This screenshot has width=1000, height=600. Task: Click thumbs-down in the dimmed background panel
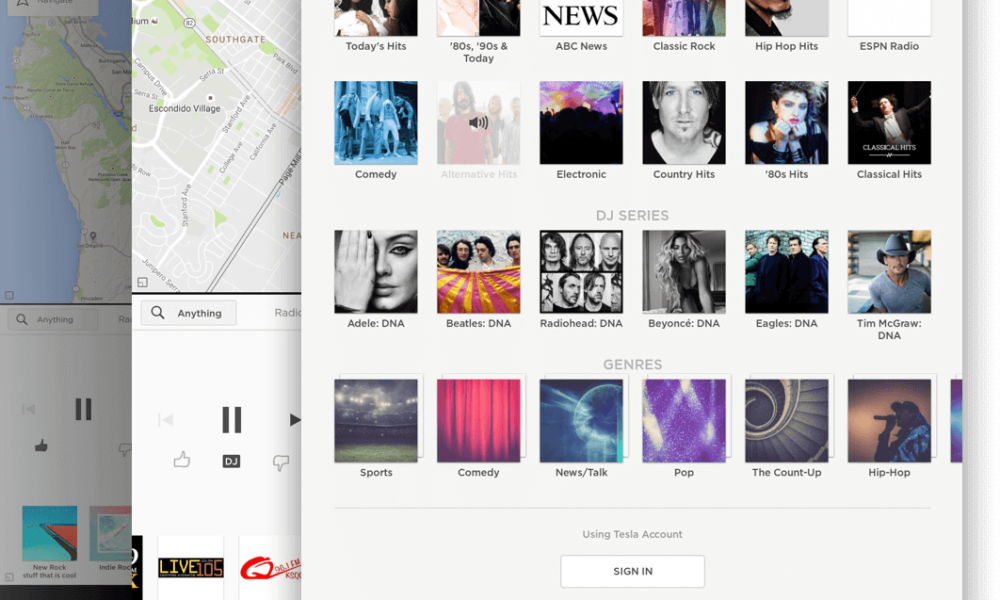pyautogui.click(x=125, y=449)
